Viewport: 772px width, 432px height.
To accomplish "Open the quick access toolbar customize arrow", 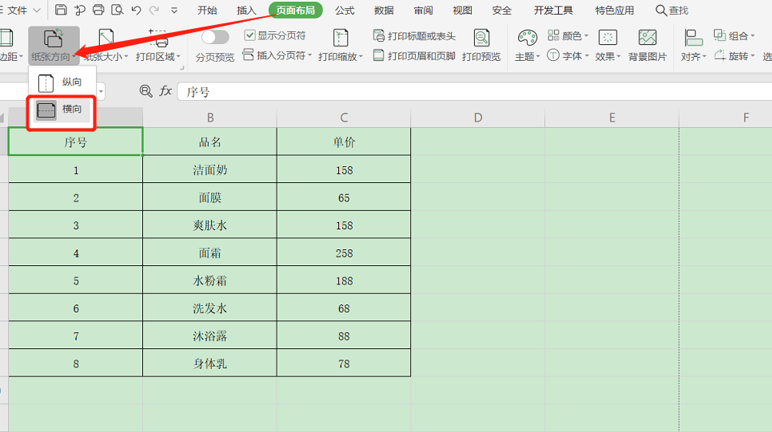I will point(174,10).
